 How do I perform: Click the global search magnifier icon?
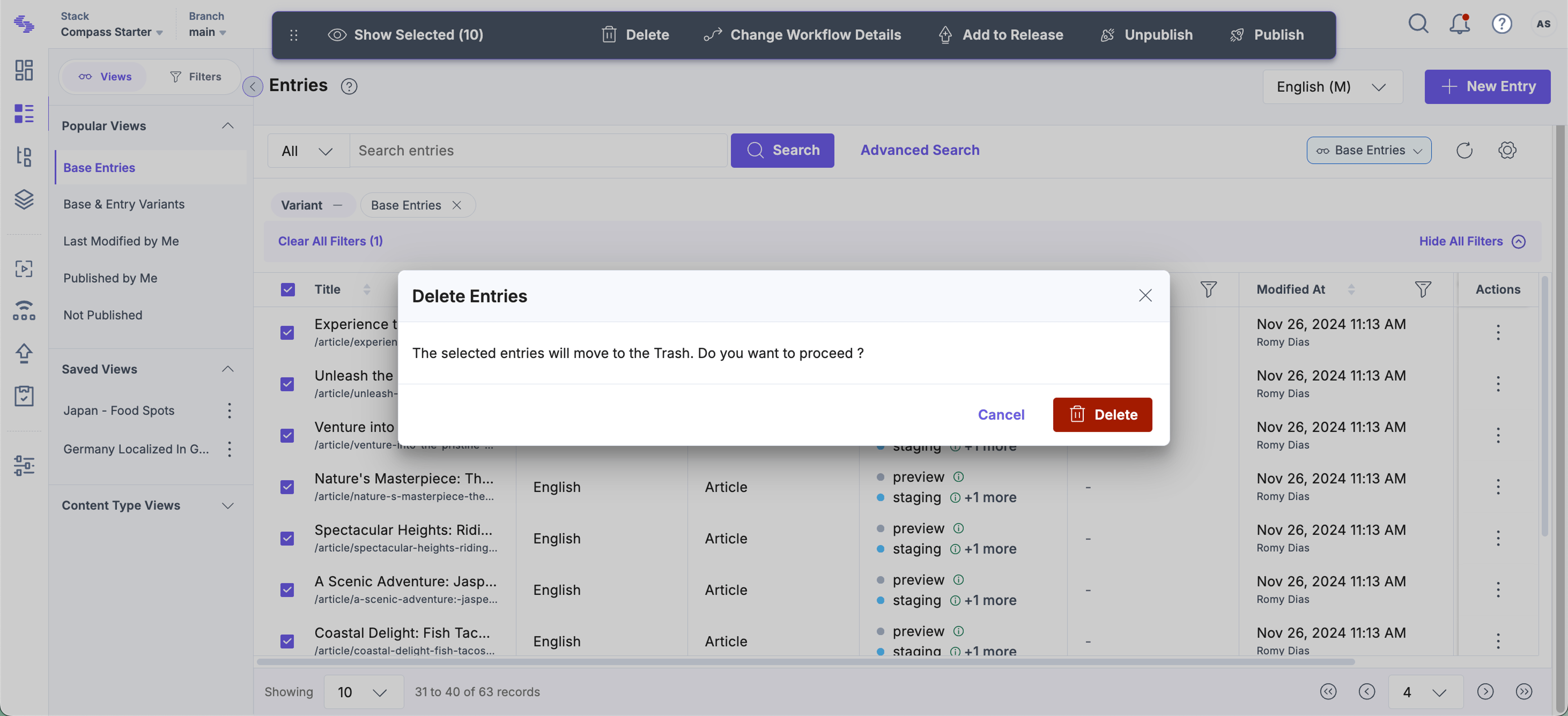(x=1418, y=24)
